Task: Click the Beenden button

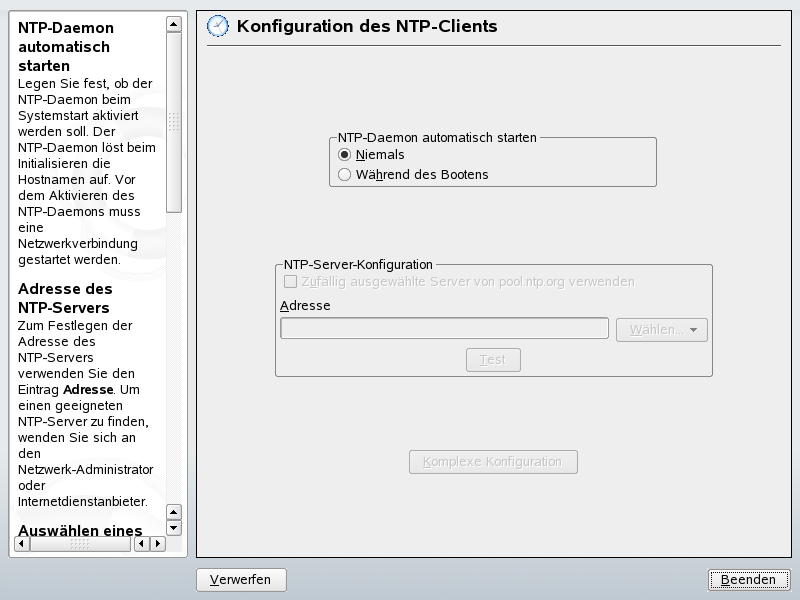Action: tap(748, 579)
